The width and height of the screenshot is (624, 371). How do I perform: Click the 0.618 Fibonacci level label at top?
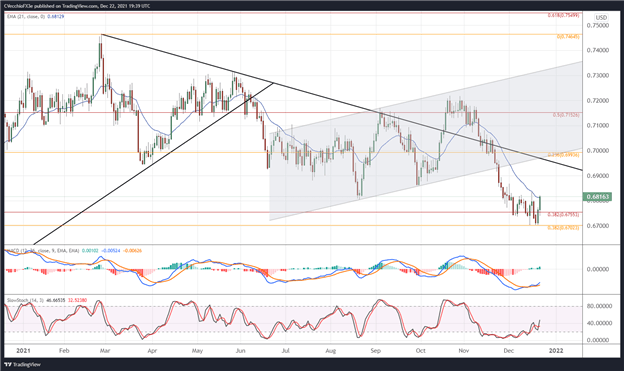pyautogui.click(x=563, y=15)
